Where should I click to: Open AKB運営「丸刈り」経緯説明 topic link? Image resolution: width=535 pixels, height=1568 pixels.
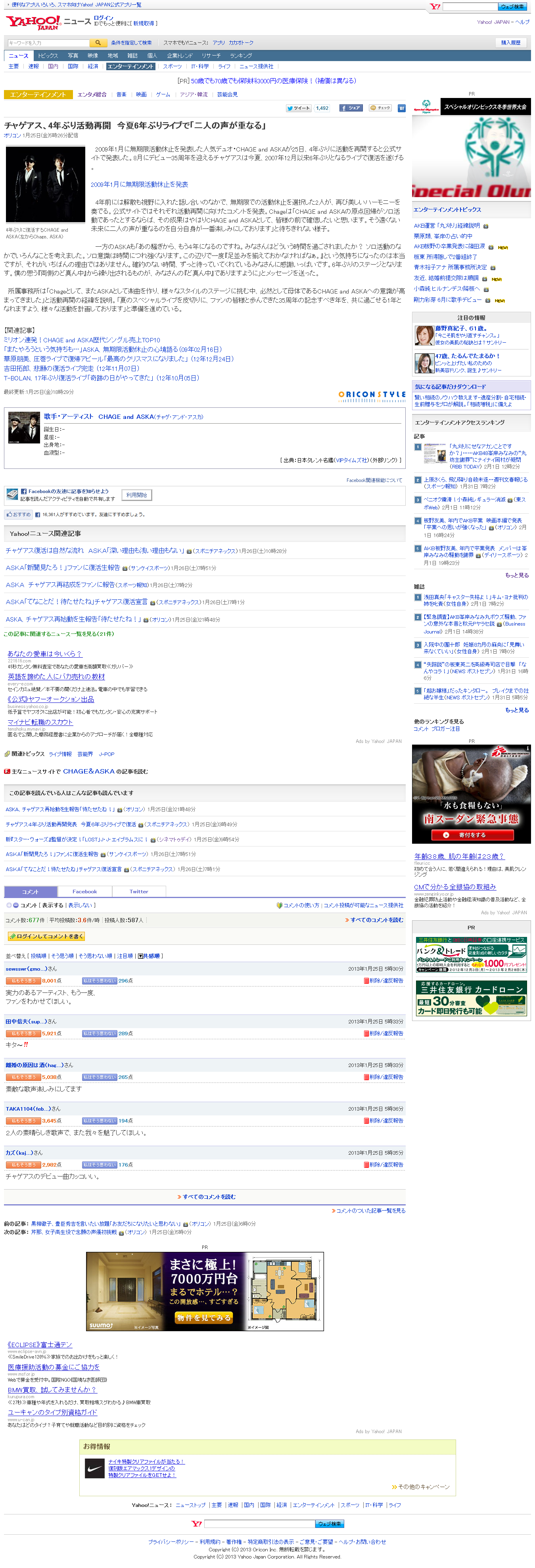[447, 225]
